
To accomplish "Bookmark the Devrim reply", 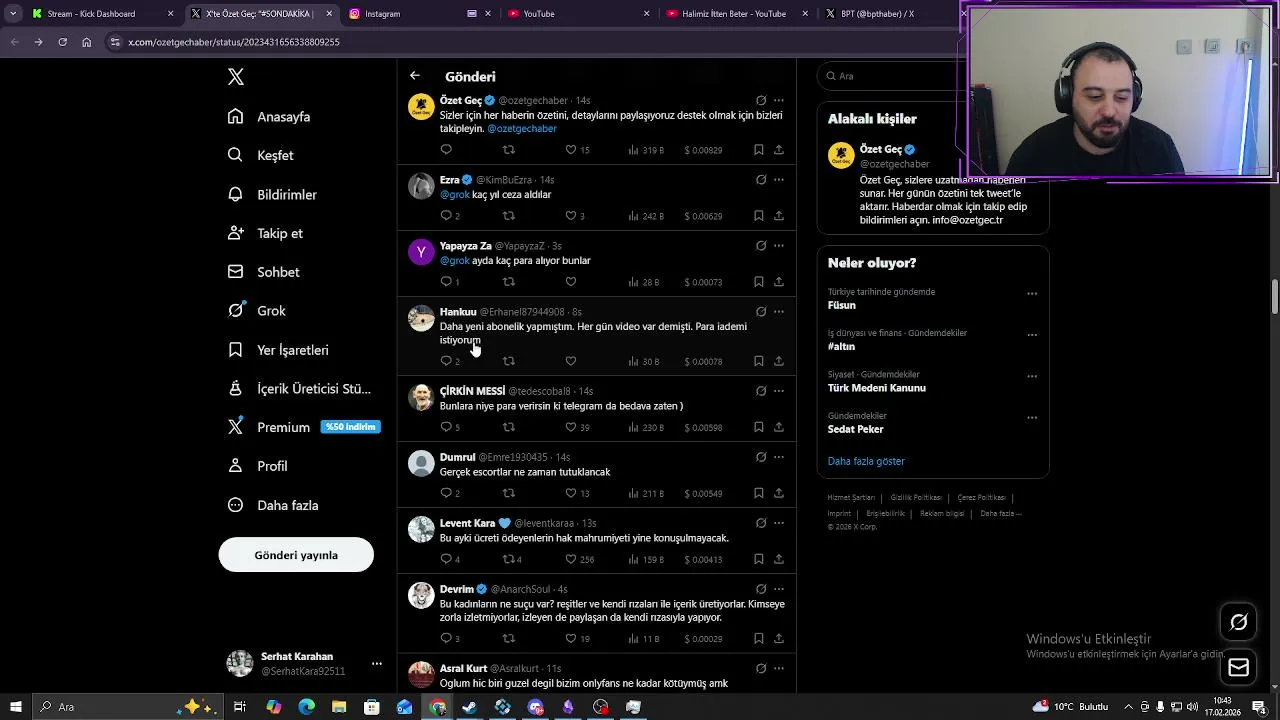I will pos(759,638).
